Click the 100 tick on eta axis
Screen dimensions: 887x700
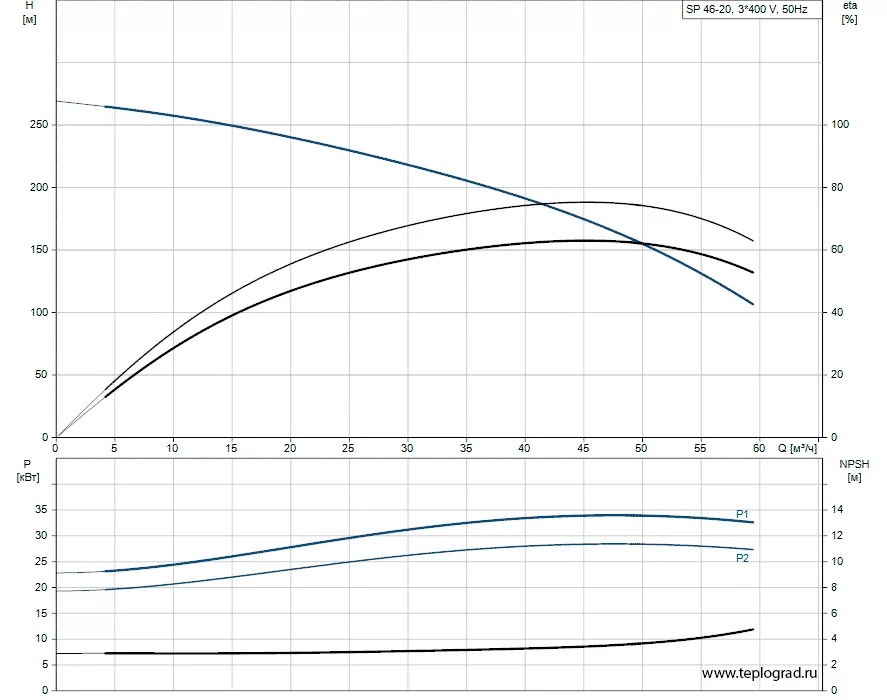[x=840, y=124]
